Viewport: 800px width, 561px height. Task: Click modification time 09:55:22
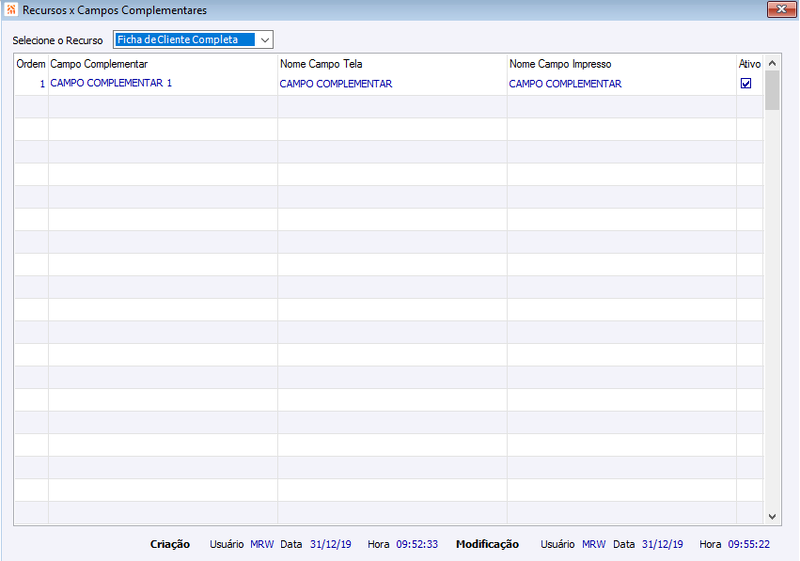[748, 544]
